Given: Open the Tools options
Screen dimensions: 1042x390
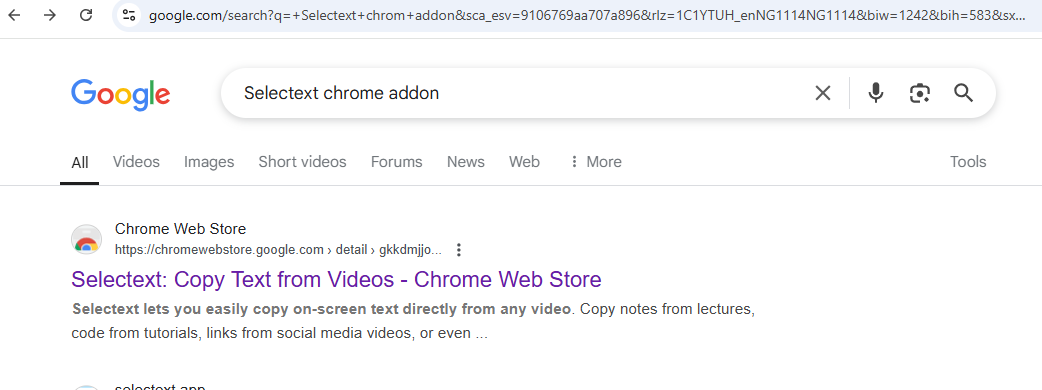Looking at the screenshot, I should pos(968,162).
